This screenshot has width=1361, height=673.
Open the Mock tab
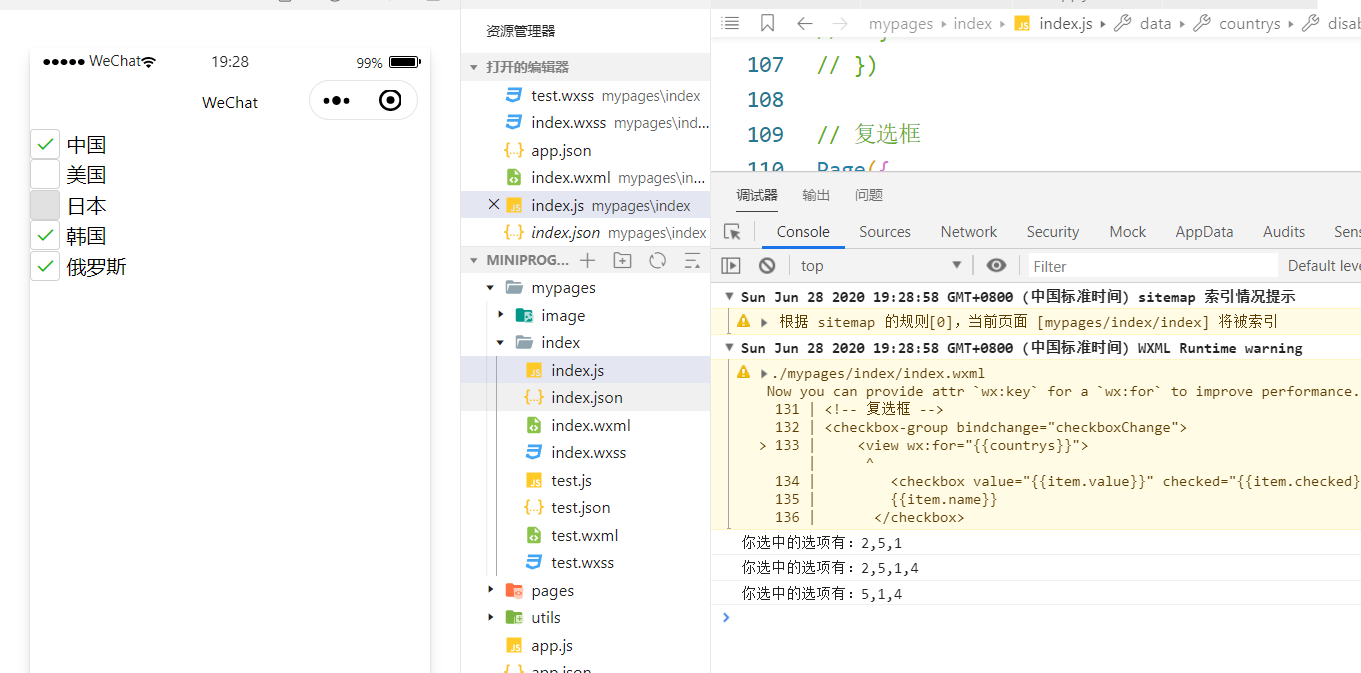point(1128,232)
